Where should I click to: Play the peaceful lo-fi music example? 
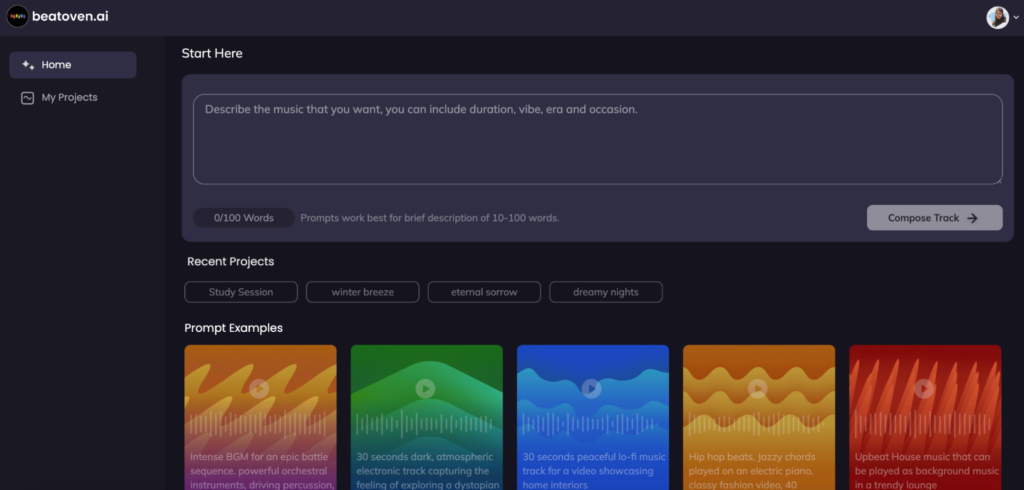point(592,389)
